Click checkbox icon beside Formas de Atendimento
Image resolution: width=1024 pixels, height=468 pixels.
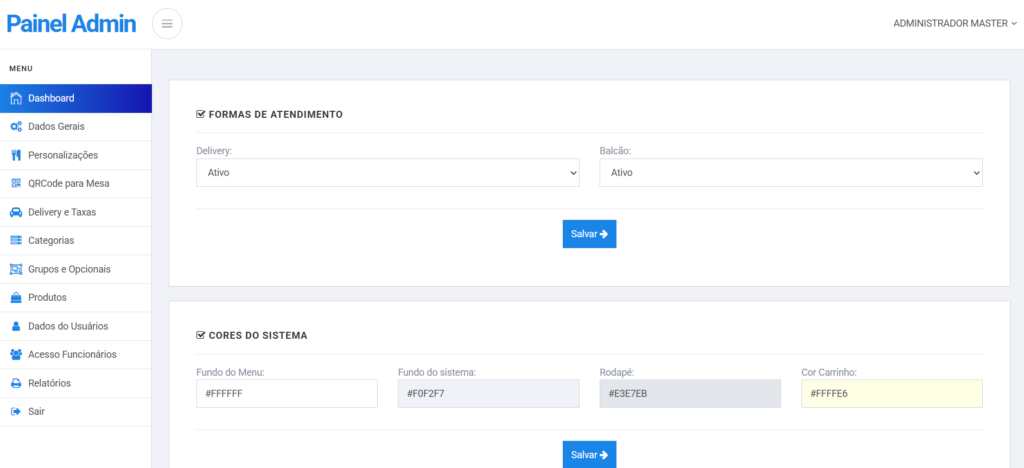tap(201, 114)
